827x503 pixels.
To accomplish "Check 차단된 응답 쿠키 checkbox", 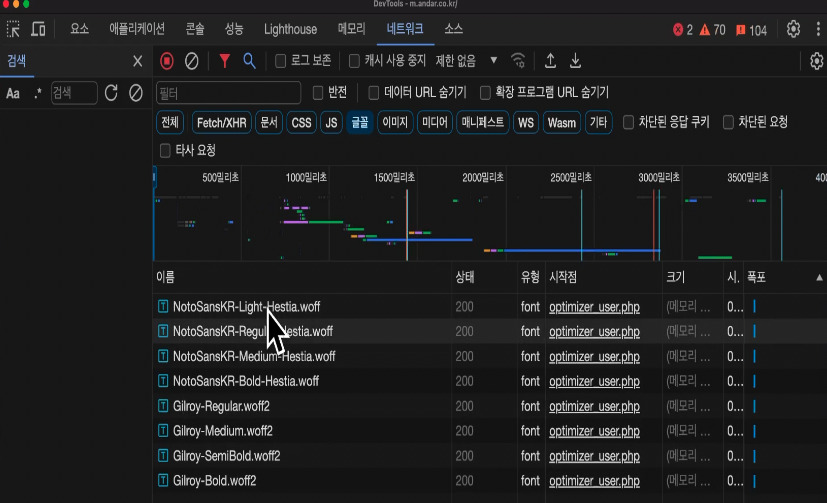I will pos(628,122).
